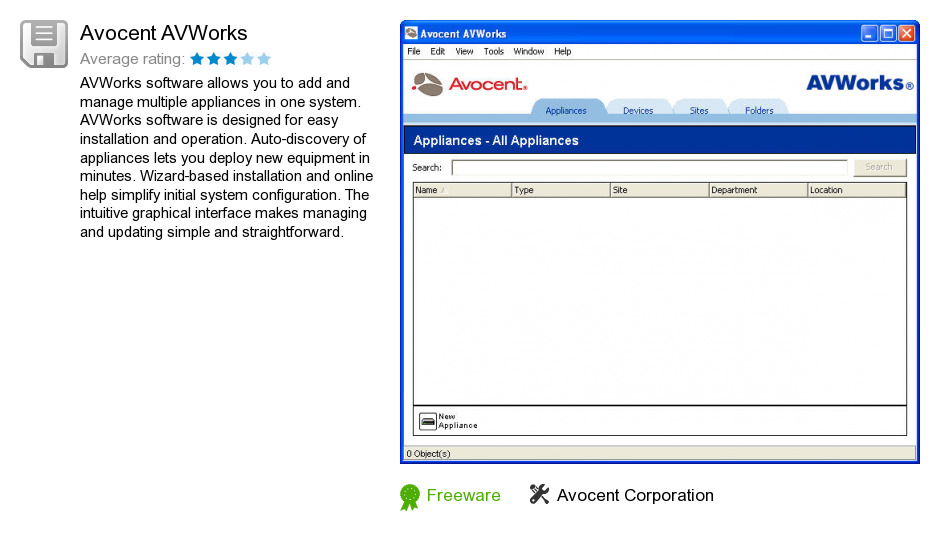Click the third rating star

230,59
